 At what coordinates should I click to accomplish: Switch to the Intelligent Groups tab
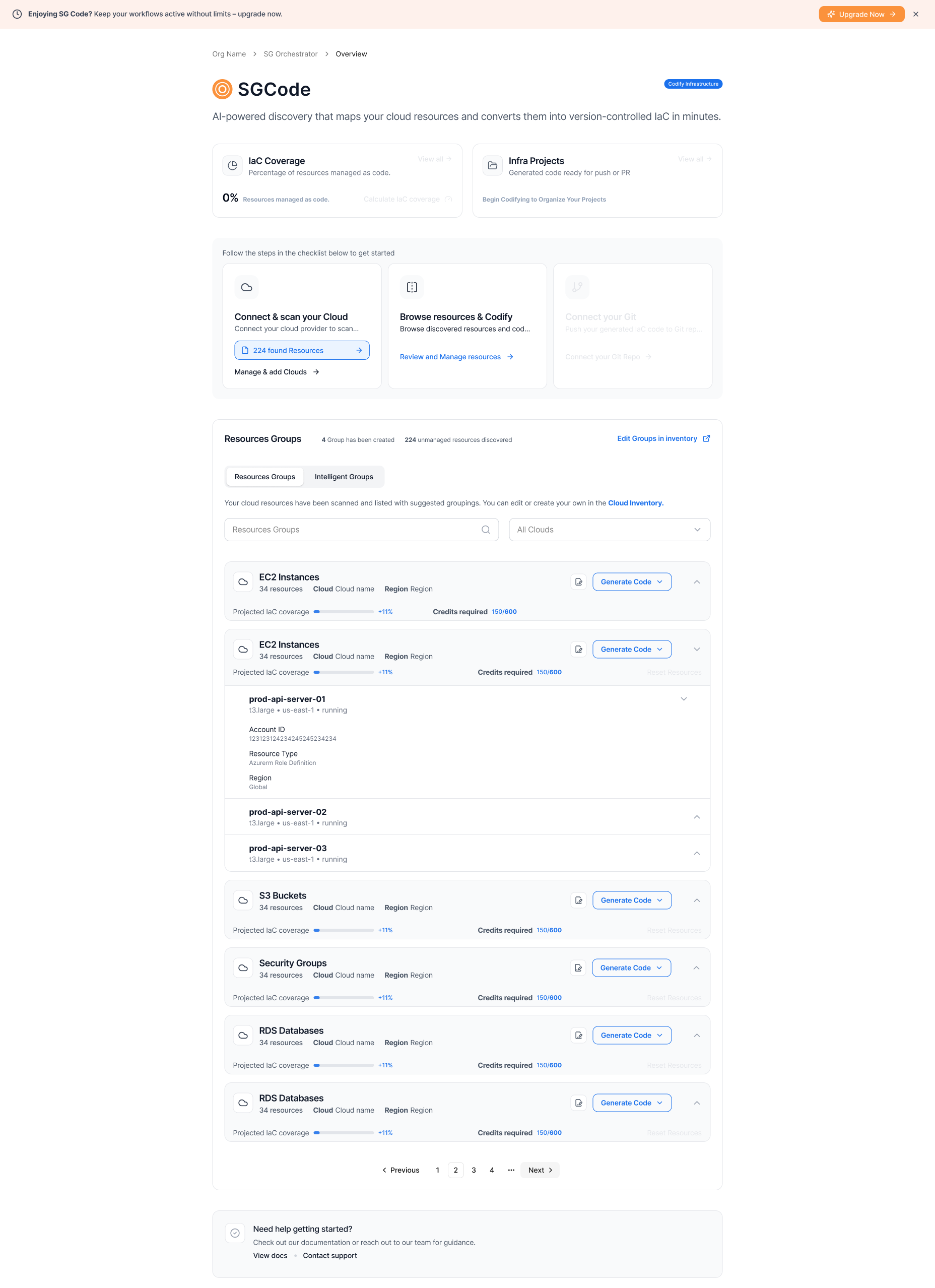344,477
